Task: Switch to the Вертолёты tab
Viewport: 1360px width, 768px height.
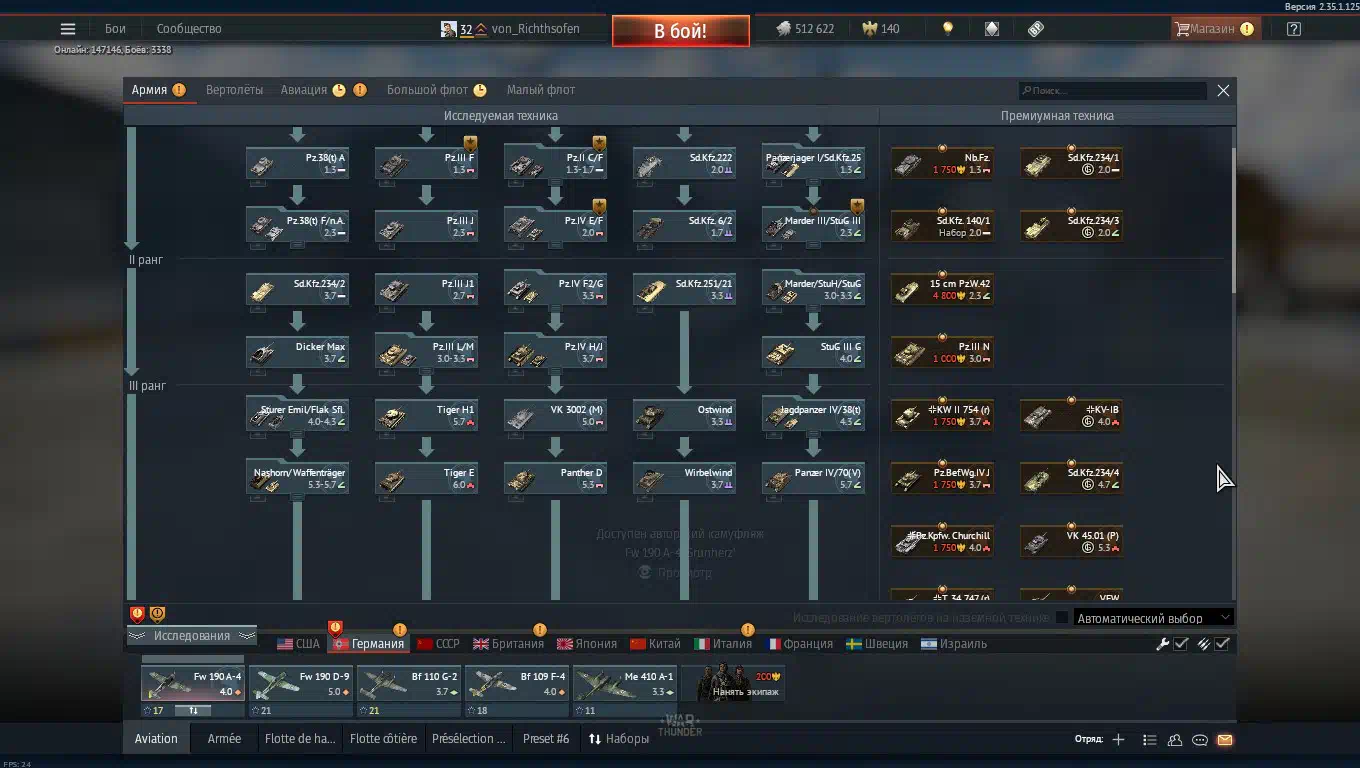Action: click(x=234, y=90)
